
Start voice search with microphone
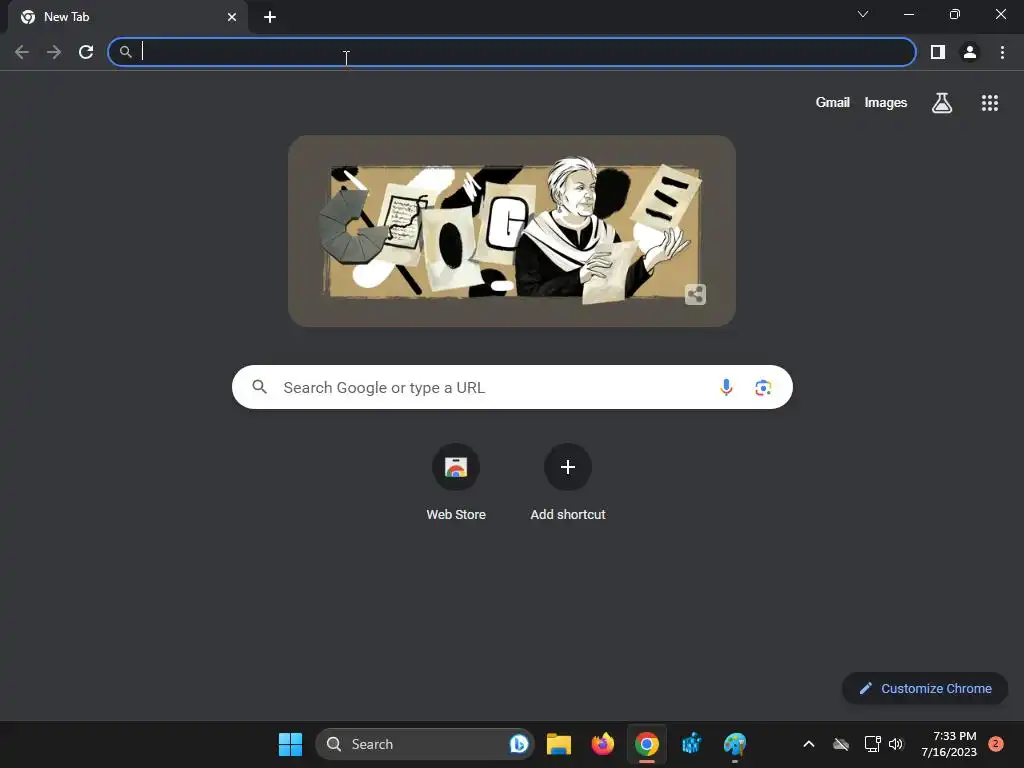click(x=726, y=387)
